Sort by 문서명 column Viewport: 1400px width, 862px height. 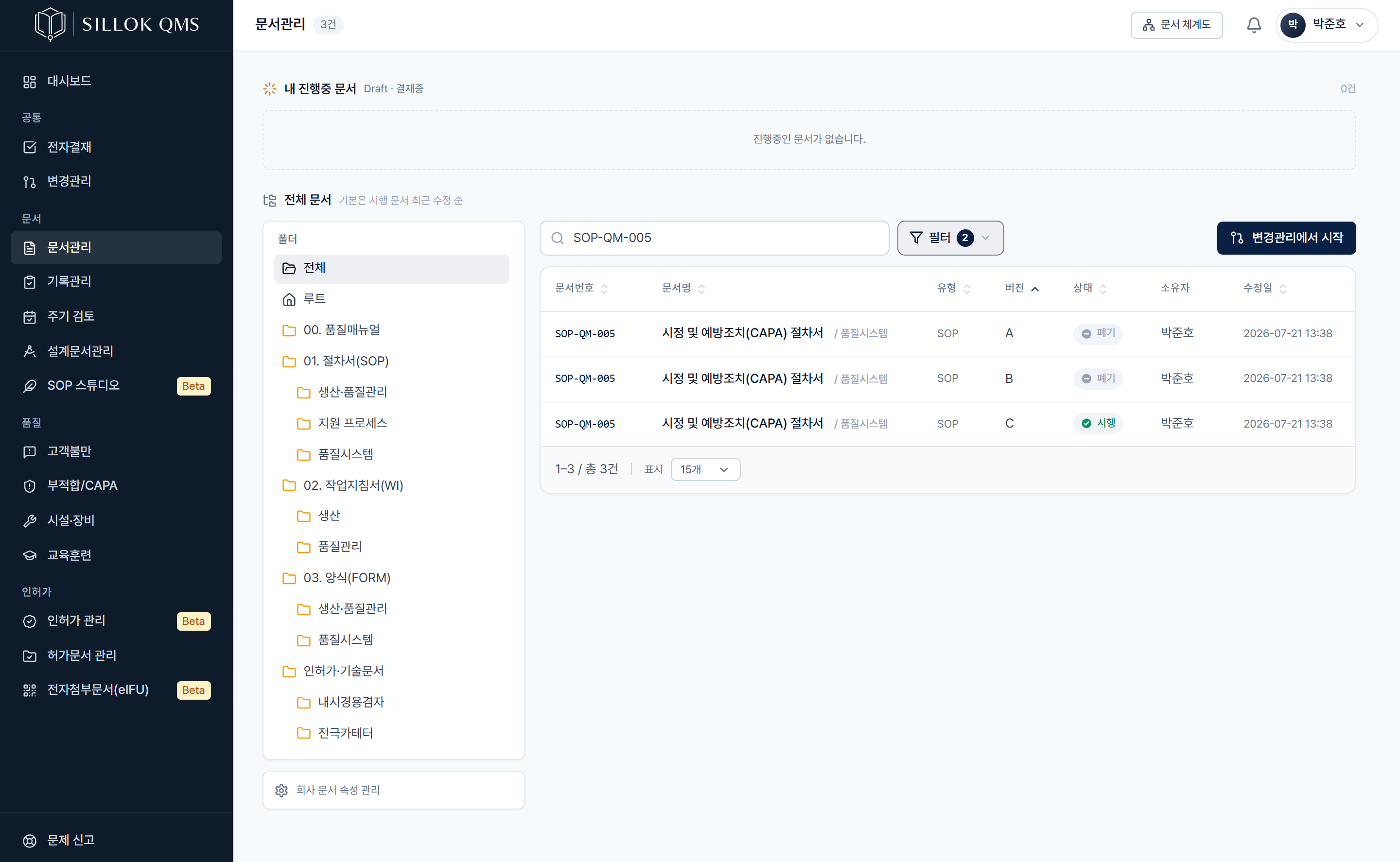(683, 289)
